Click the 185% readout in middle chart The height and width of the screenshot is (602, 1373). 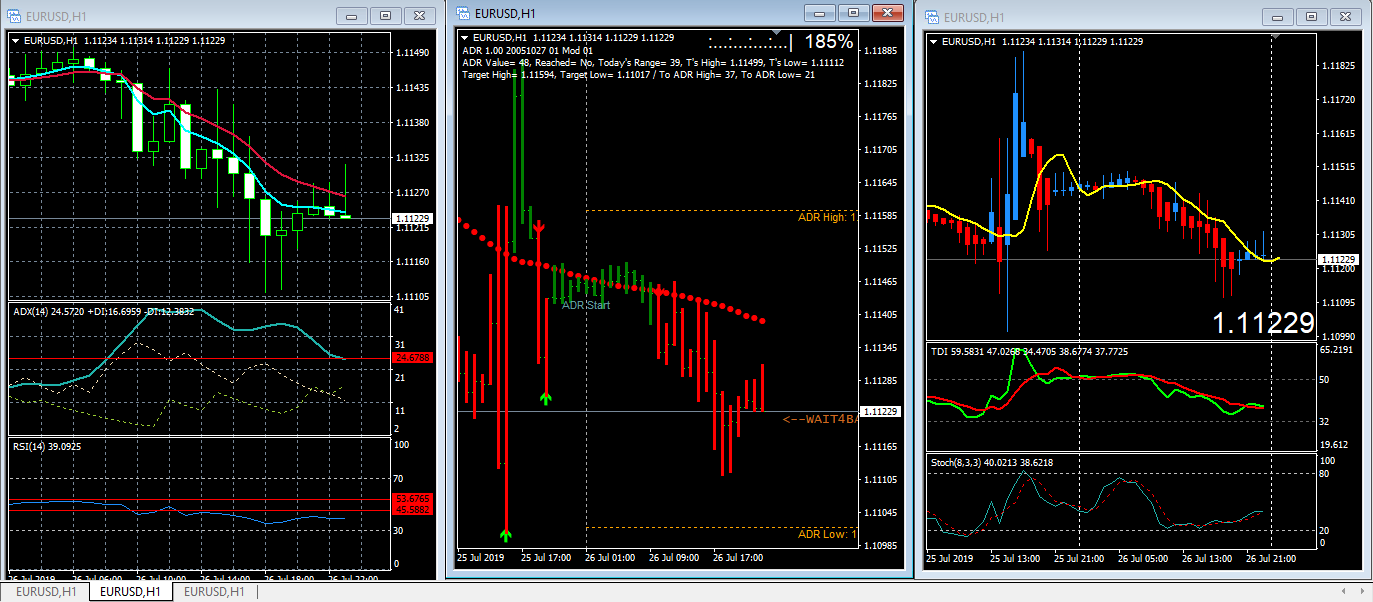(829, 42)
